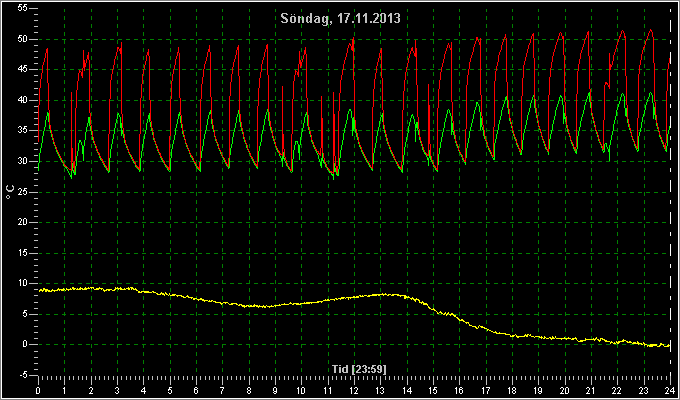Click the °C y-axis unit label
680x400 pixels.
[x=10, y=192]
